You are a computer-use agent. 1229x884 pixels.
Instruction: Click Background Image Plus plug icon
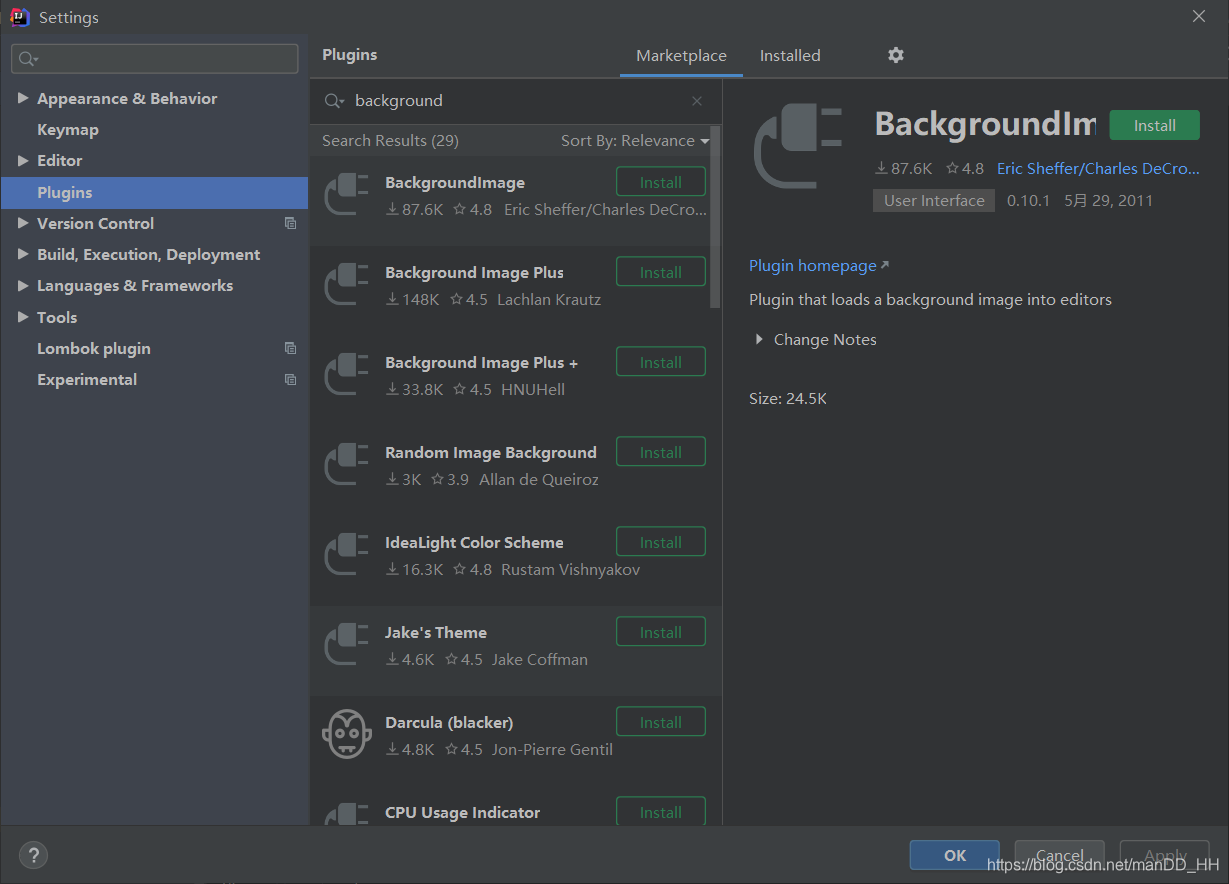(347, 284)
